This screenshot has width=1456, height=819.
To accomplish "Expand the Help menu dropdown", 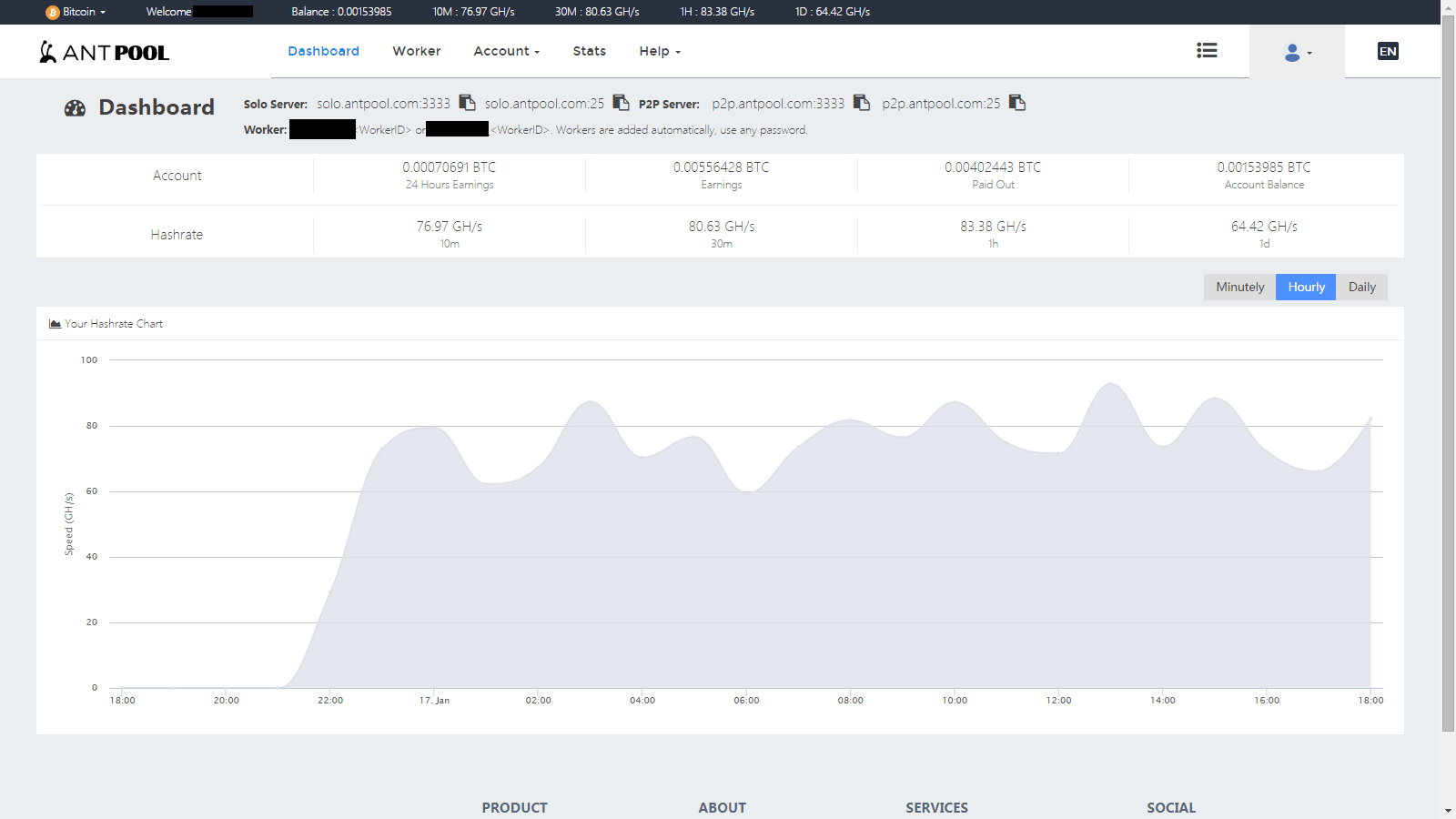I will pos(660,51).
